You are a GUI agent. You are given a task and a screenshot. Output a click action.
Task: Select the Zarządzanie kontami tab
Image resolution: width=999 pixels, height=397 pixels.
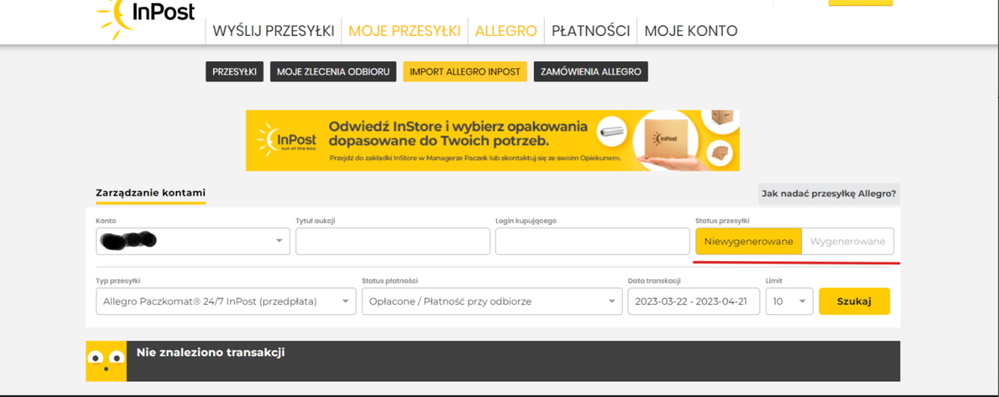150,192
